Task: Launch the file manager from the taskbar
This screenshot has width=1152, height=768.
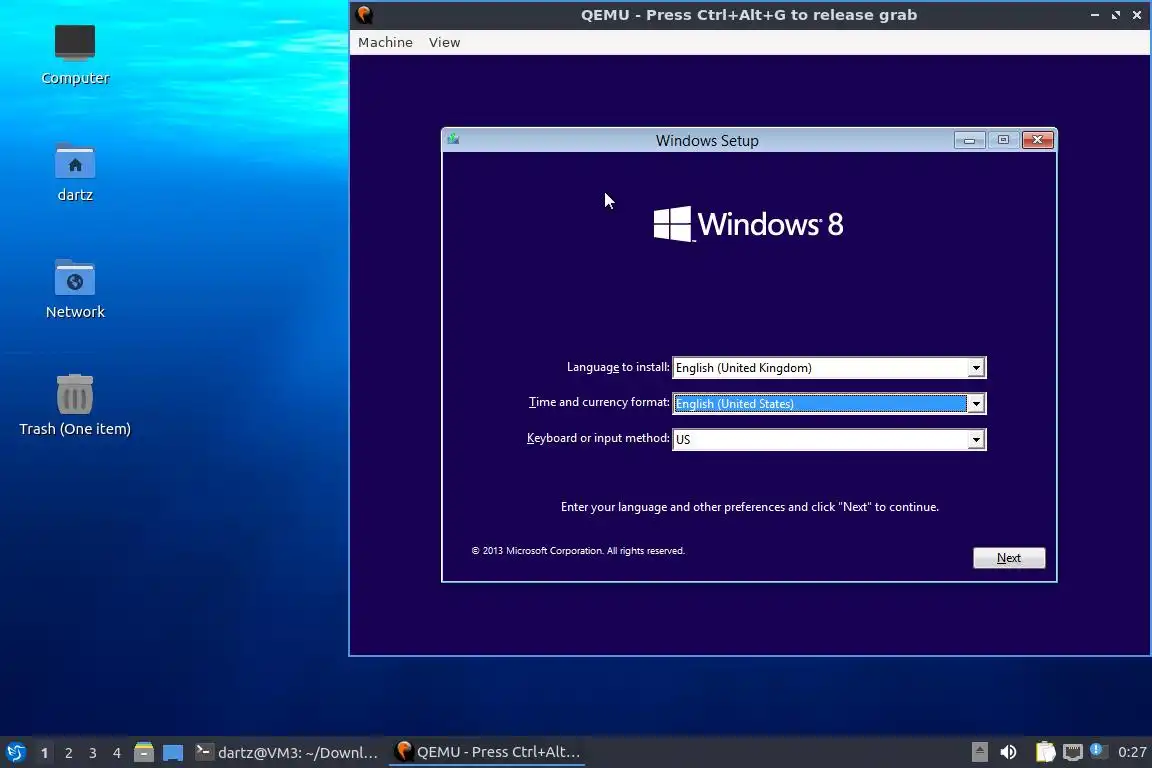Action: tap(144, 752)
